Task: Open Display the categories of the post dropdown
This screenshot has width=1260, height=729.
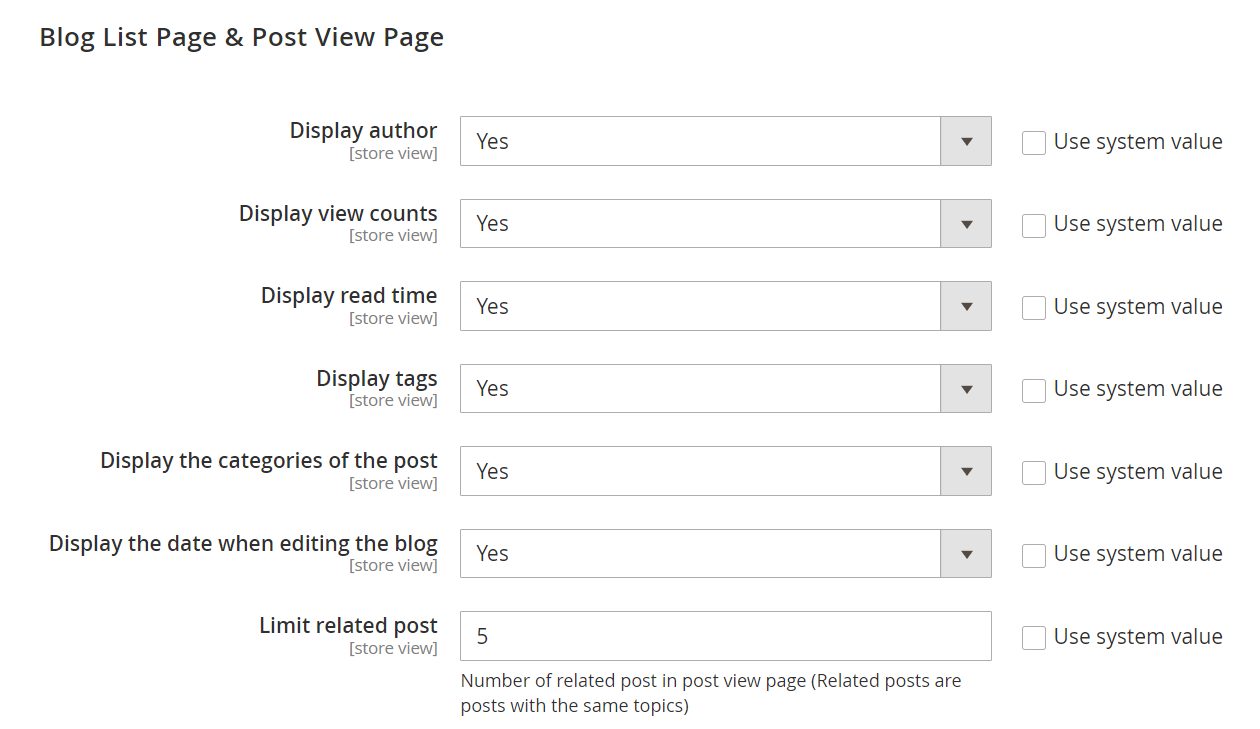Action: (725, 471)
